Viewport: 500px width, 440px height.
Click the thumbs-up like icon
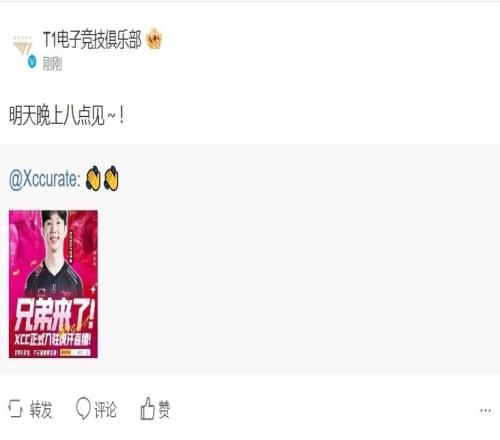coord(147,408)
